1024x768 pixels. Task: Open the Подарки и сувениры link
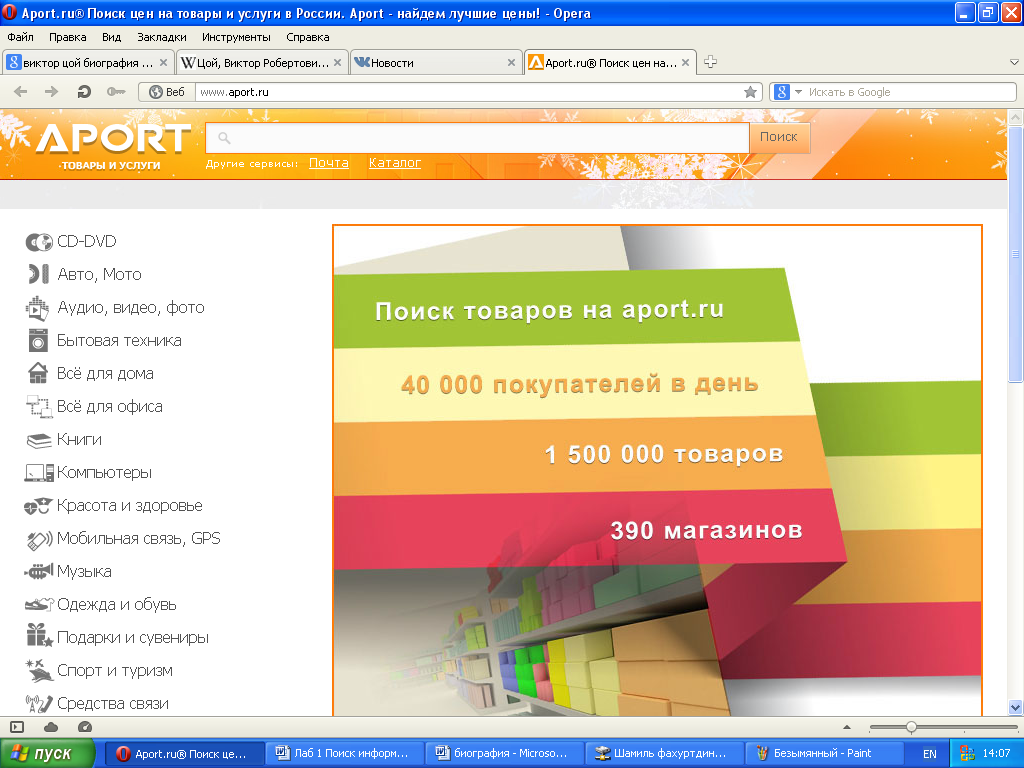[133, 638]
